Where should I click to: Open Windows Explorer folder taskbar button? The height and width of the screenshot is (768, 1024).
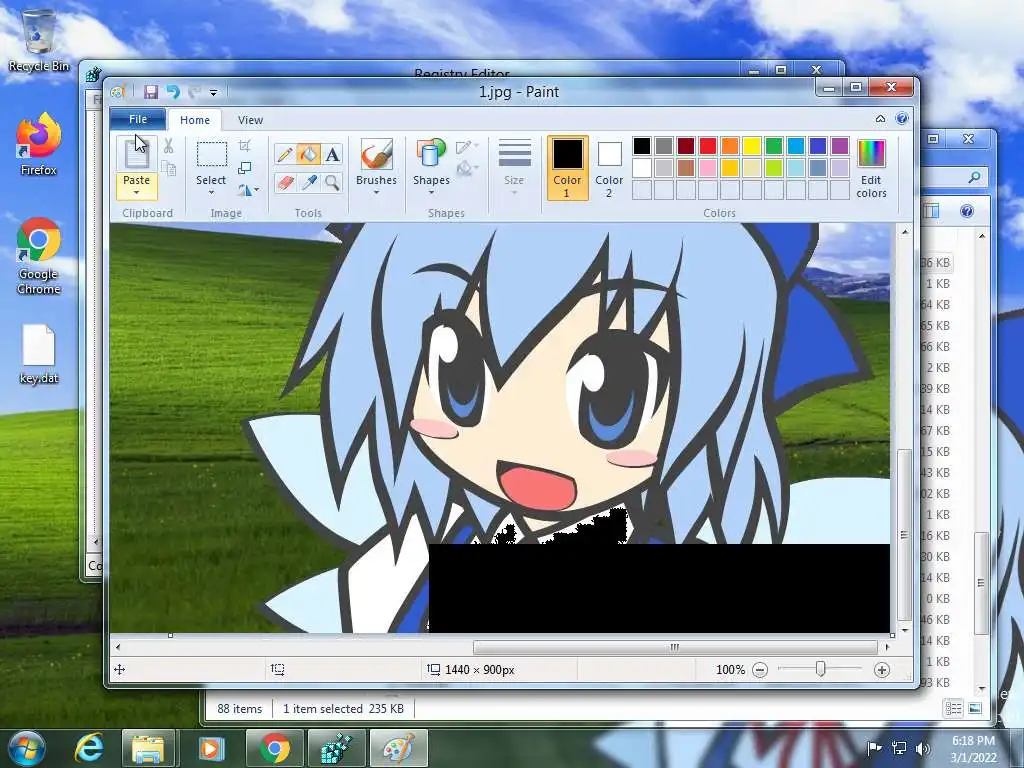click(x=148, y=748)
